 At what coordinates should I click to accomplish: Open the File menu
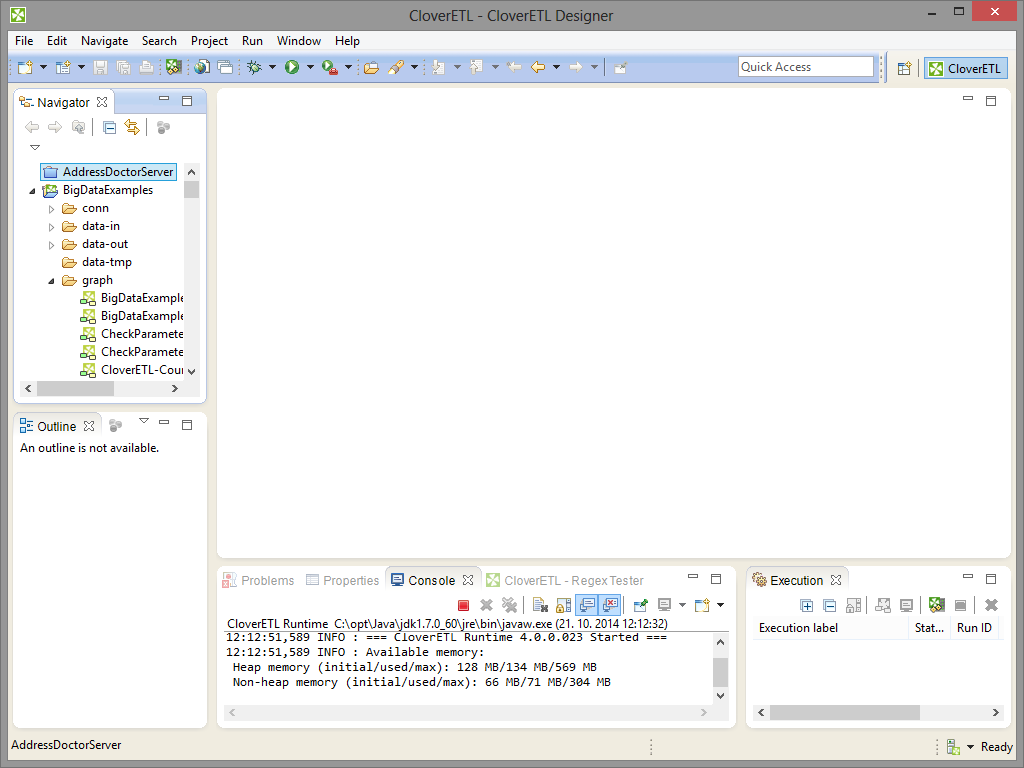(24, 40)
